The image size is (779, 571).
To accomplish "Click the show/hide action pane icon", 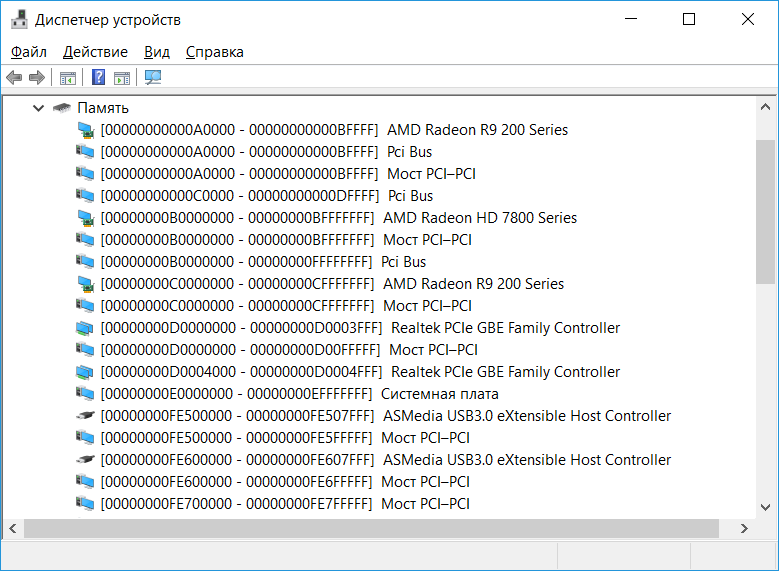I will point(122,78).
